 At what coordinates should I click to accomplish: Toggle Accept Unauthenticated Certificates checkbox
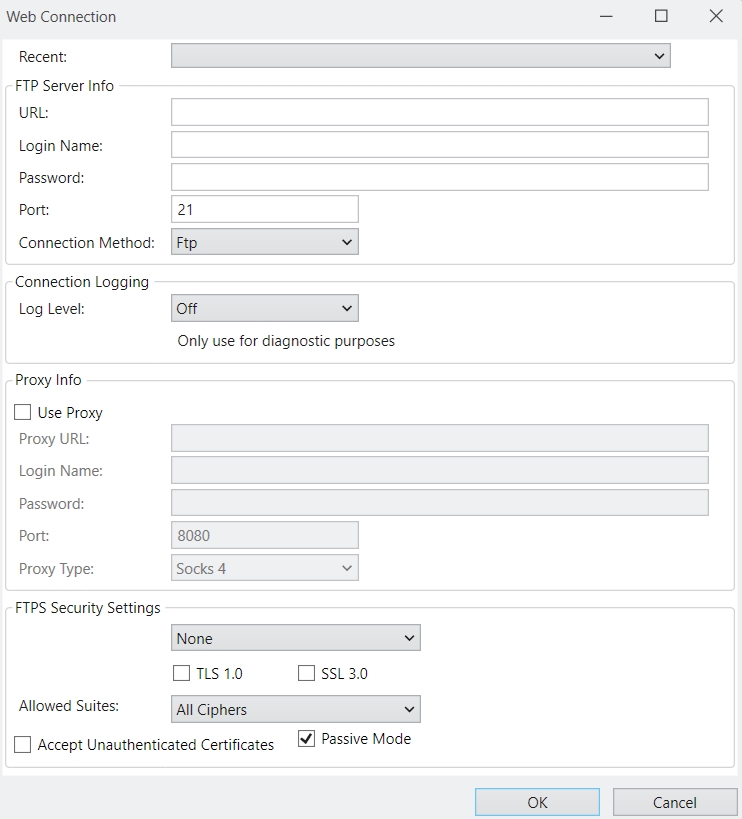point(23,744)
